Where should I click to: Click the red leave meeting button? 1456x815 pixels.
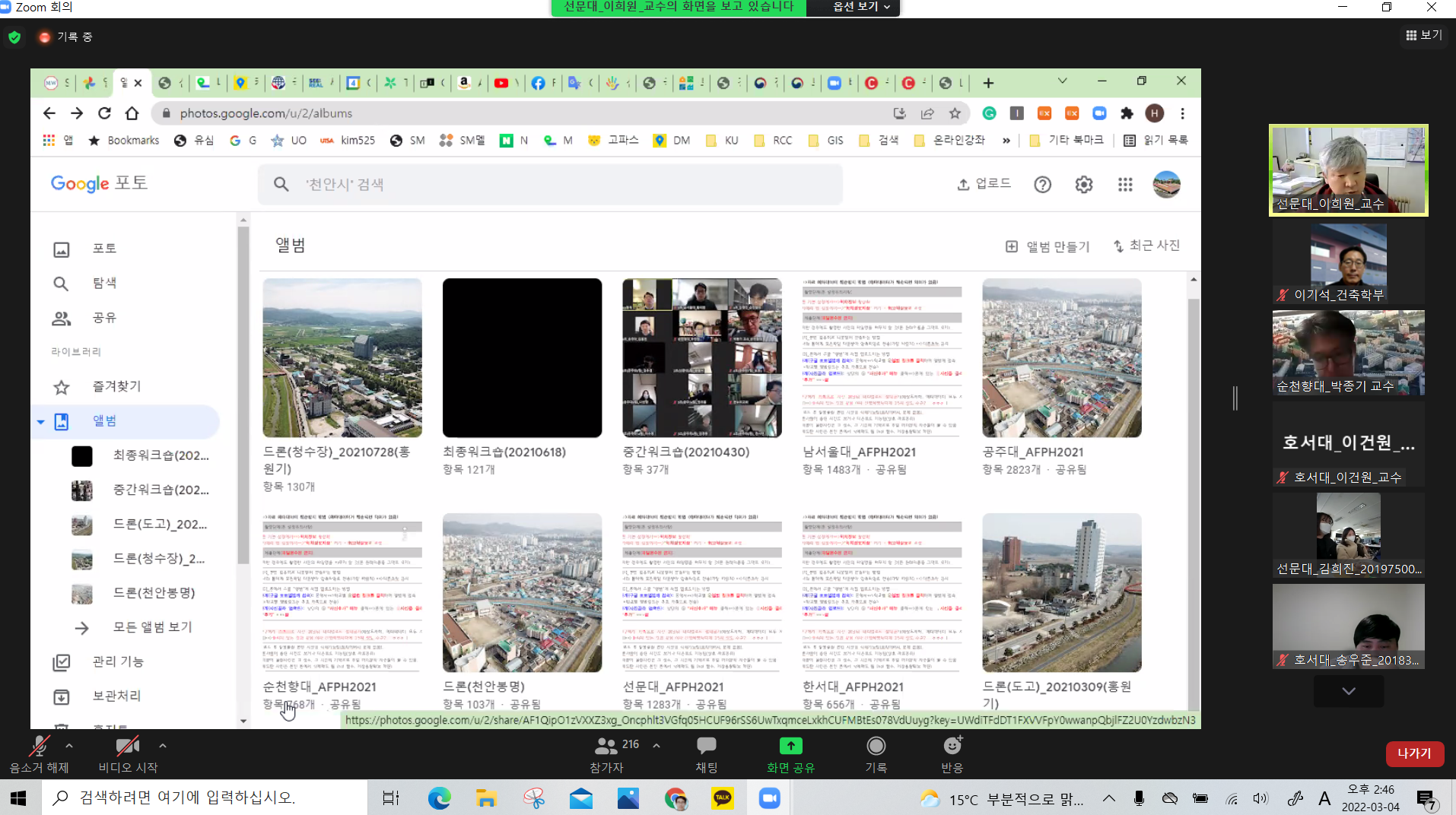coord(1413,753)
